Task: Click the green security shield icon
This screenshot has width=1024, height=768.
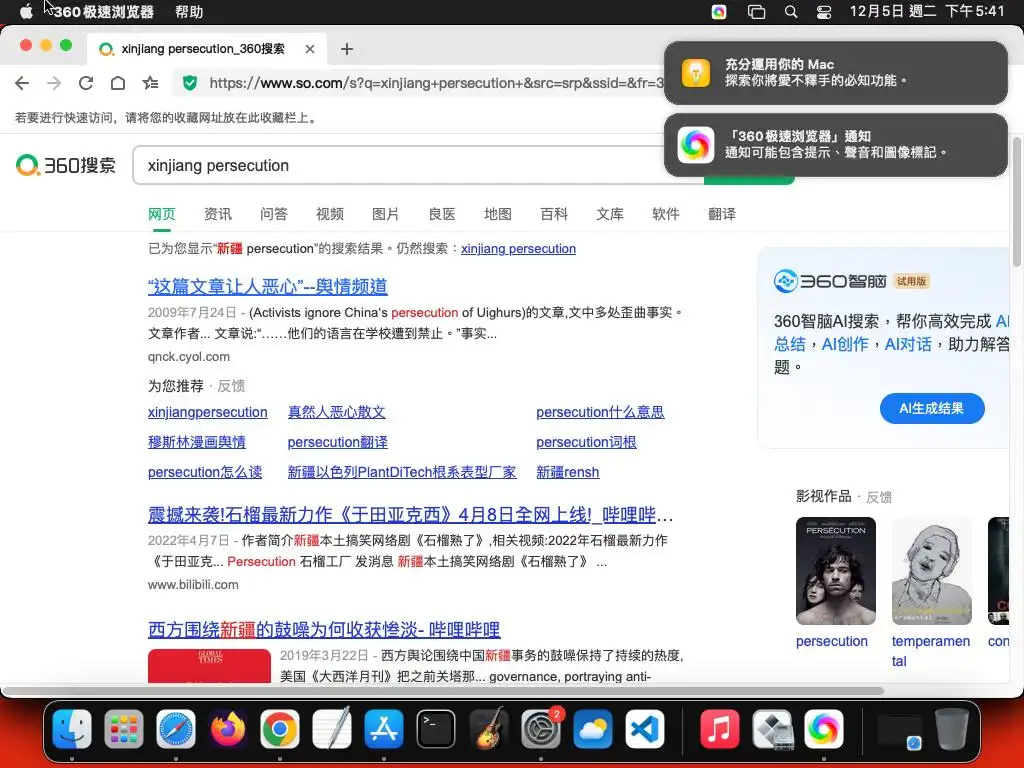Action: (190, 83)
